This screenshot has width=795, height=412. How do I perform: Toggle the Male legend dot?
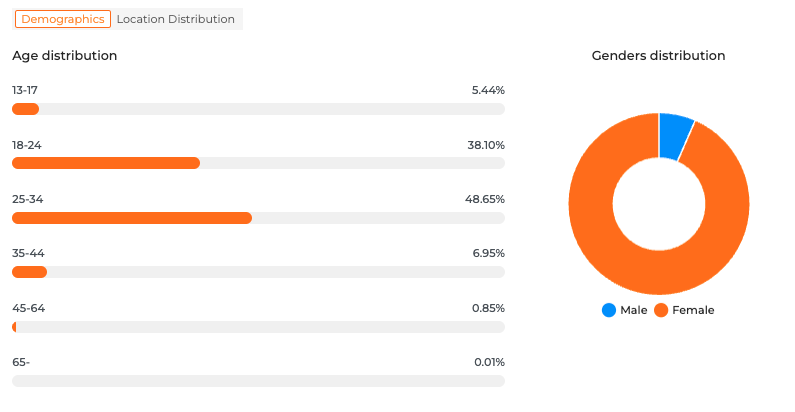pos(609,310)
